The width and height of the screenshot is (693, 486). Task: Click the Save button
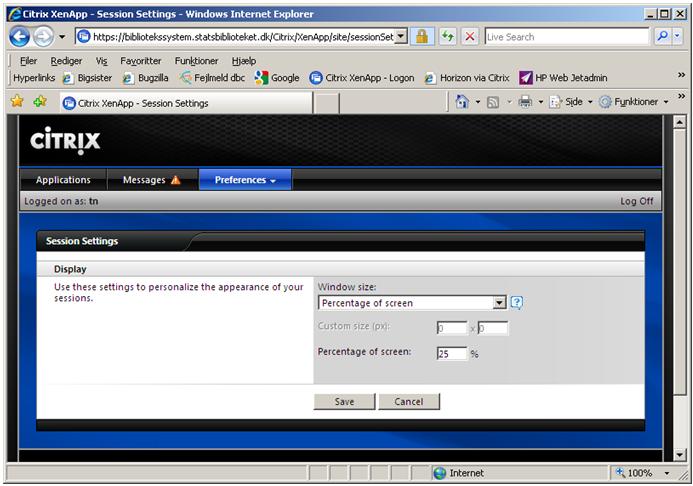click(344, 401)
